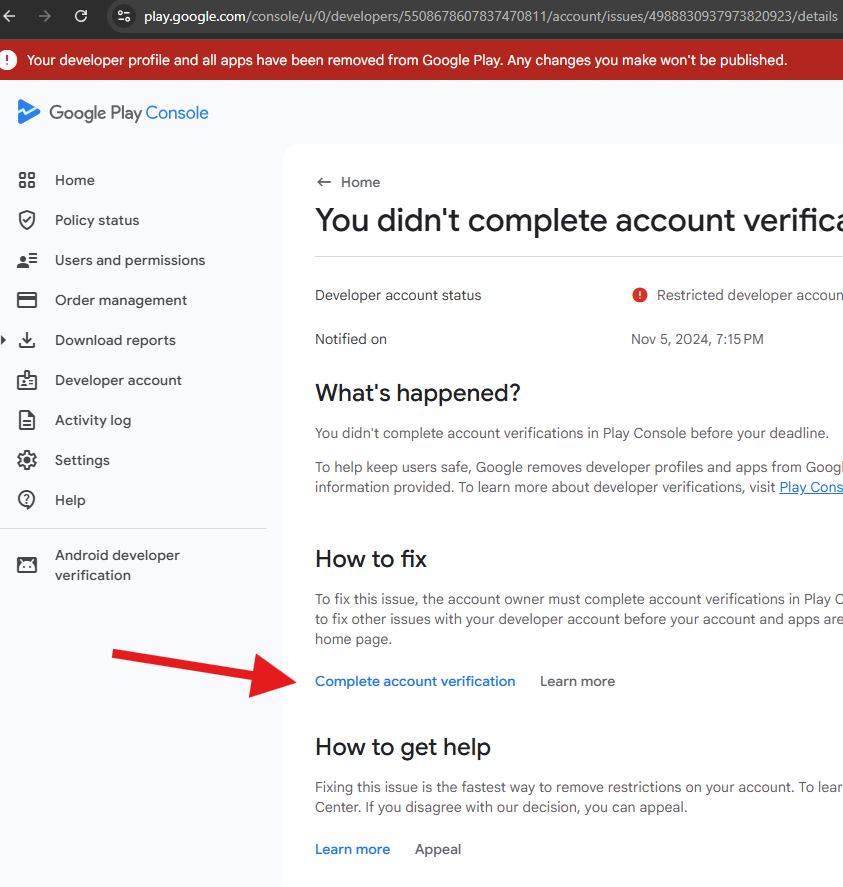Click the Help question mark icon
This screenshot has height=887, width=843.
pos(27,500)
